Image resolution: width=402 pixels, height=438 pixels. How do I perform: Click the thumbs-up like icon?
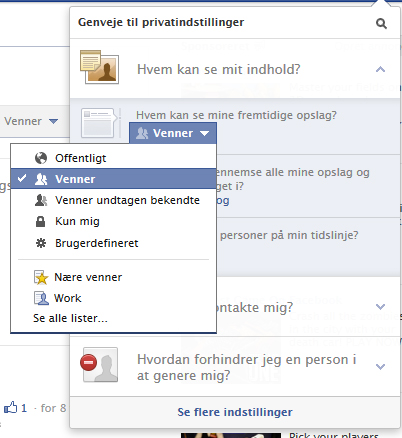pyautogui.click(x=10, y=407)
